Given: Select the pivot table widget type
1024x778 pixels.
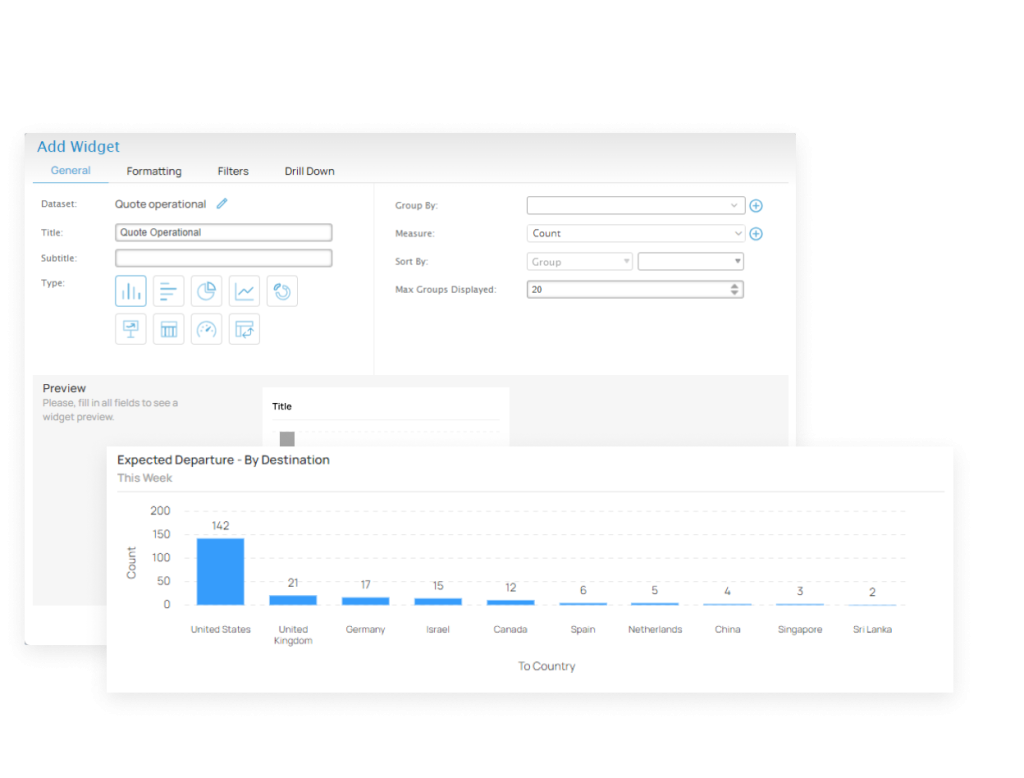Looking at the screenshot, I should point(244,329).
